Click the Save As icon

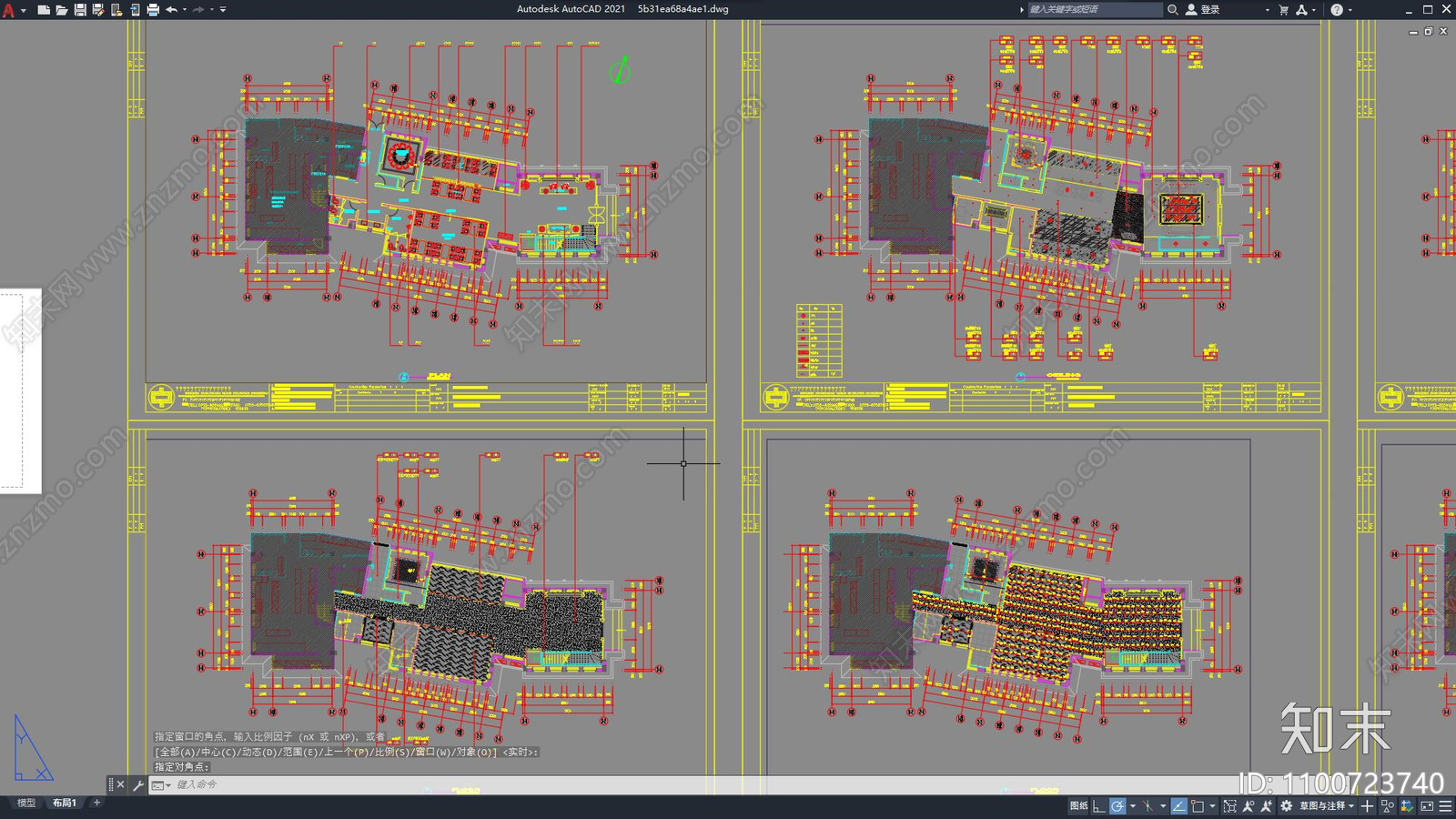point(98,10)
